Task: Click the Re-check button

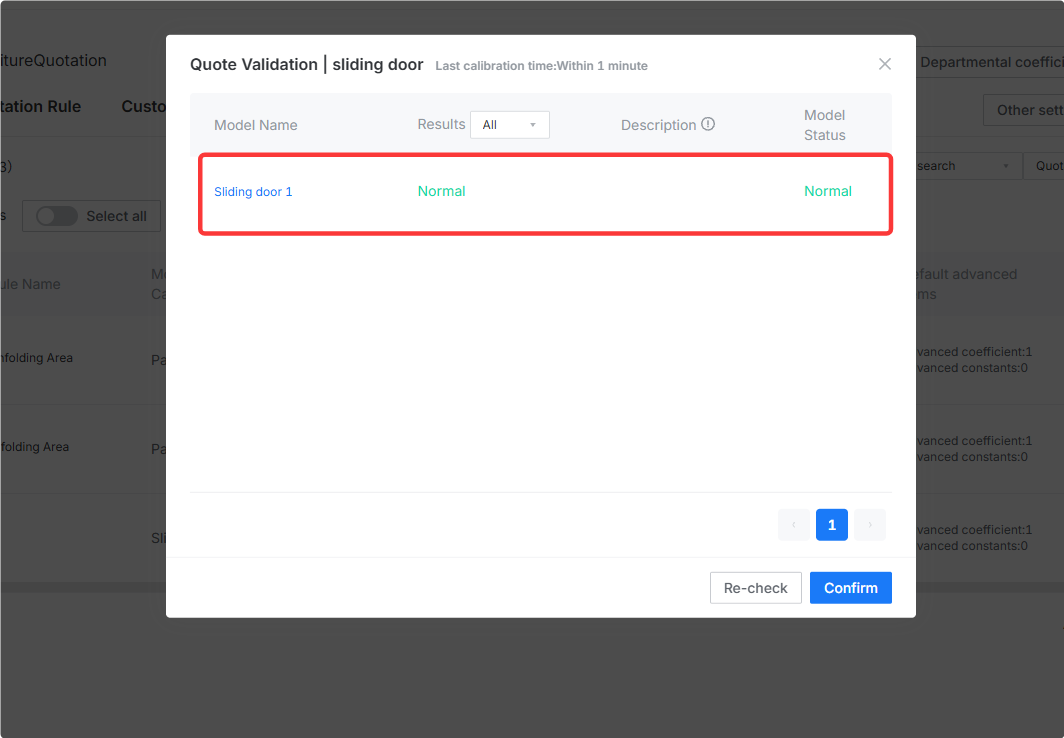Action: tap(755, 587)
